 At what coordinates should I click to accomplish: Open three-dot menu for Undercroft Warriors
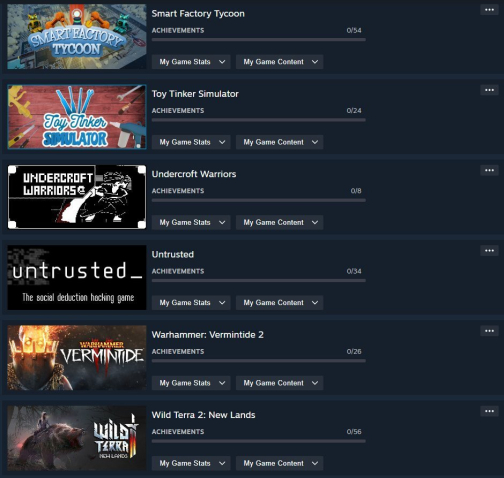pyautogui.click(x=489, y=170)
